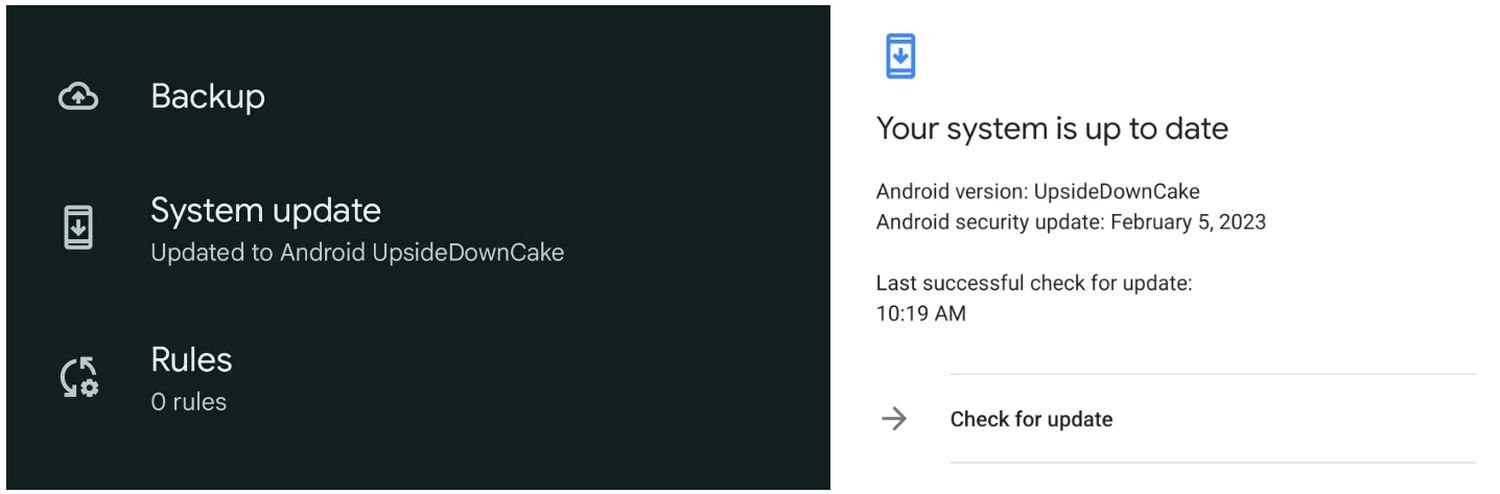1500x494 pixels.
Task: Click the Backup cloud upload icon
Action: point(78,97)
